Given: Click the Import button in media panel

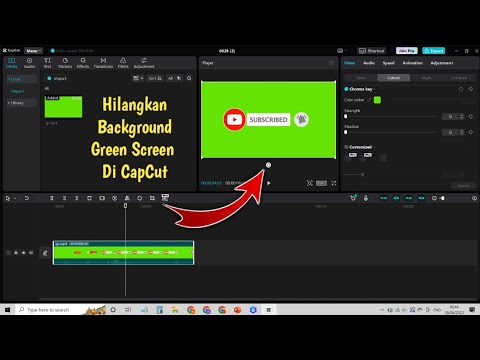Looking at the screenshot, I should pos(57,78).
